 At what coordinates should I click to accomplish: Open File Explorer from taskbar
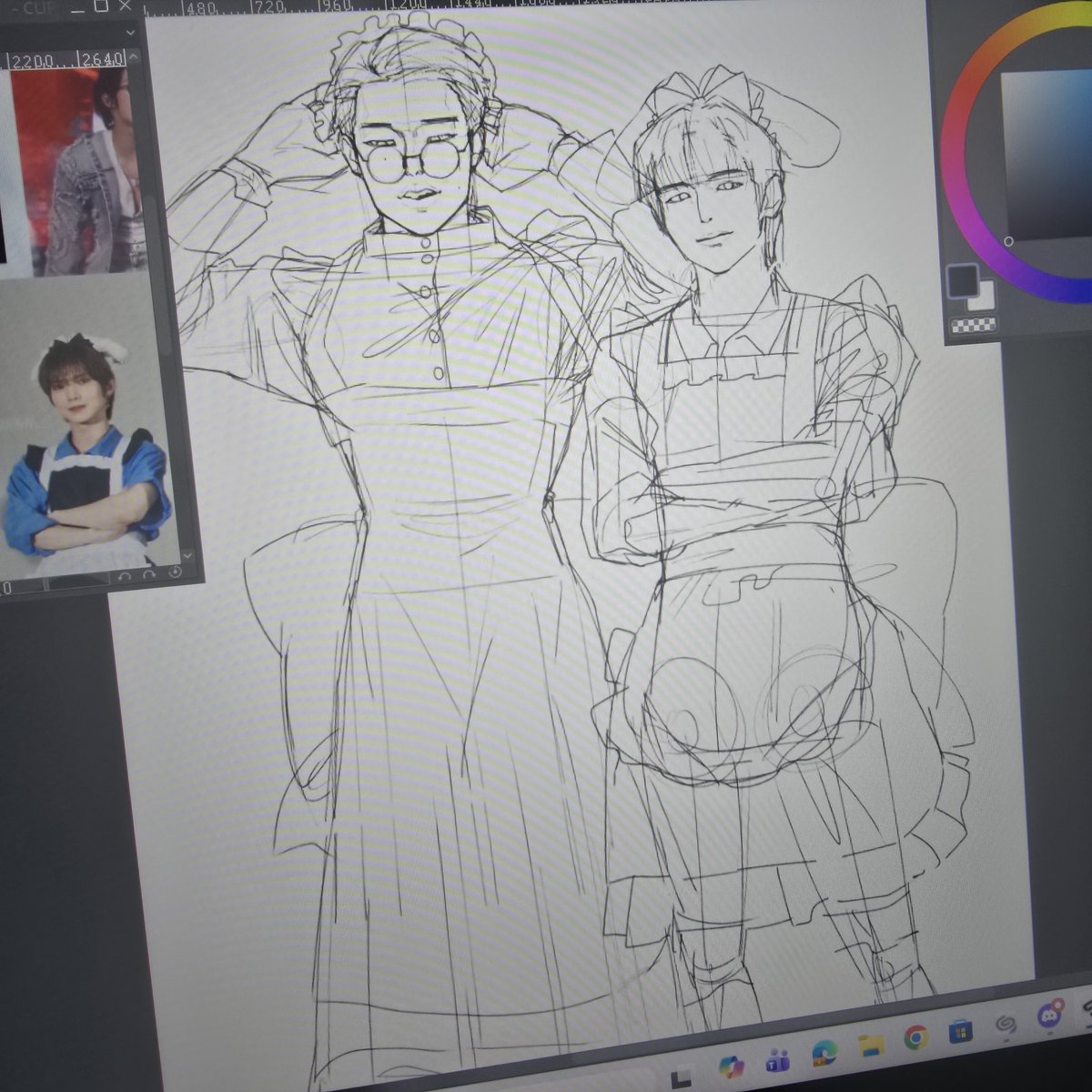click(871, 1045)
